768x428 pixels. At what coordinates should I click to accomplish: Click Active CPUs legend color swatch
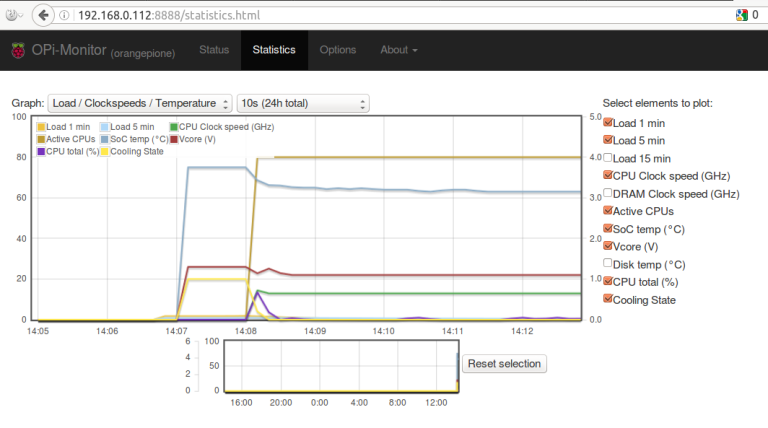tap(41, 139)
